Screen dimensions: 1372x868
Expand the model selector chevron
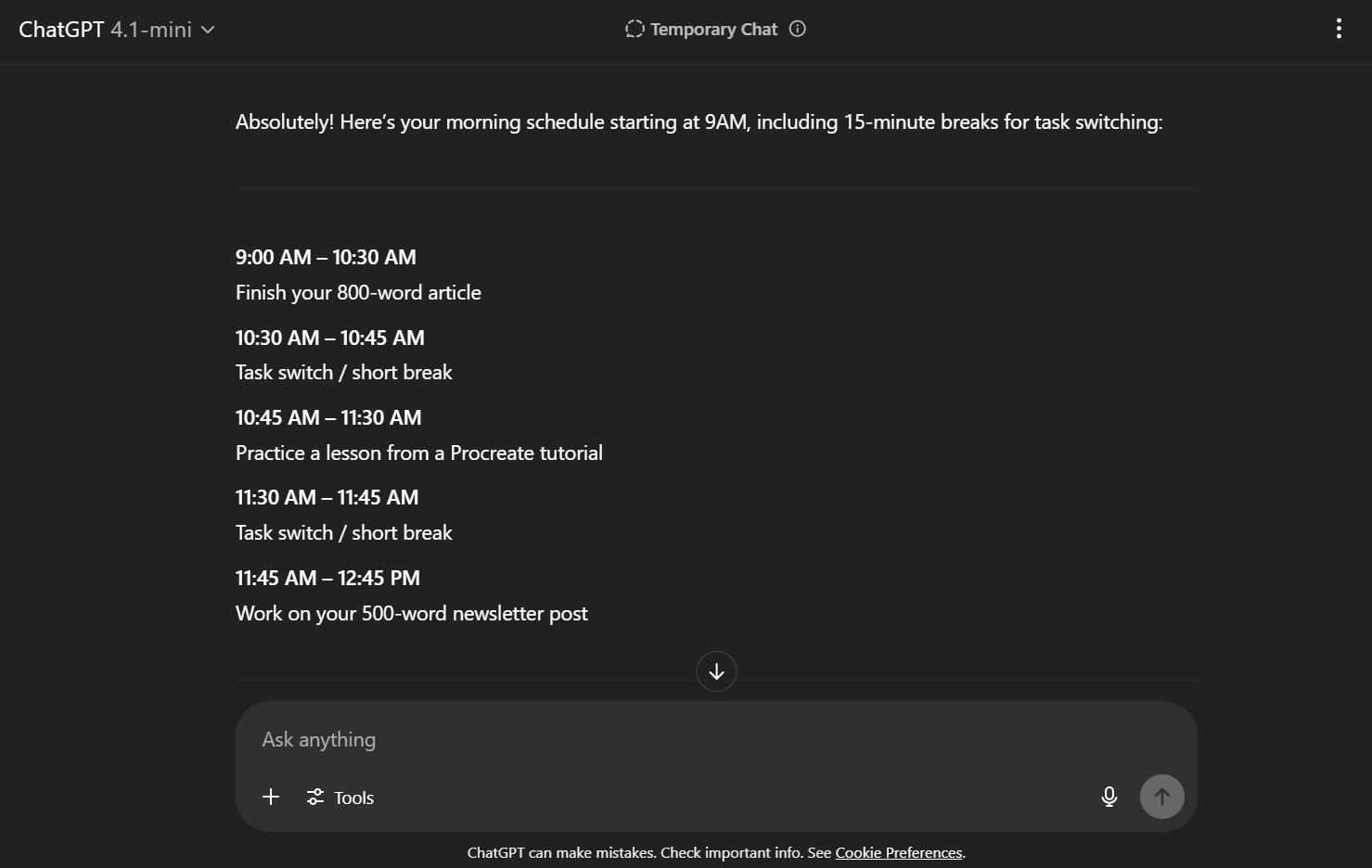(x=209, y=30)
